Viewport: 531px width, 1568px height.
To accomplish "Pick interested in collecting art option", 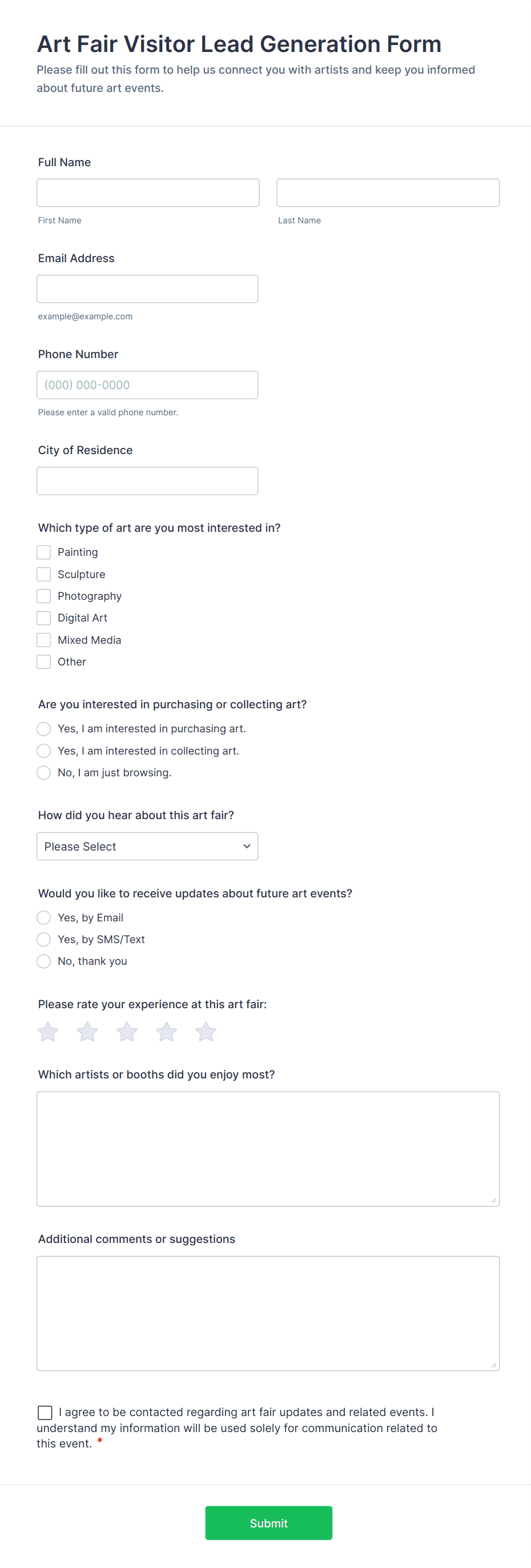I will click(x=44, y=751).
